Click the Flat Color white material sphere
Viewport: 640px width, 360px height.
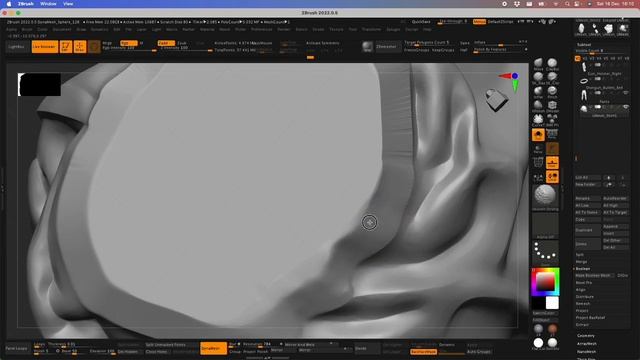[538, 343]
